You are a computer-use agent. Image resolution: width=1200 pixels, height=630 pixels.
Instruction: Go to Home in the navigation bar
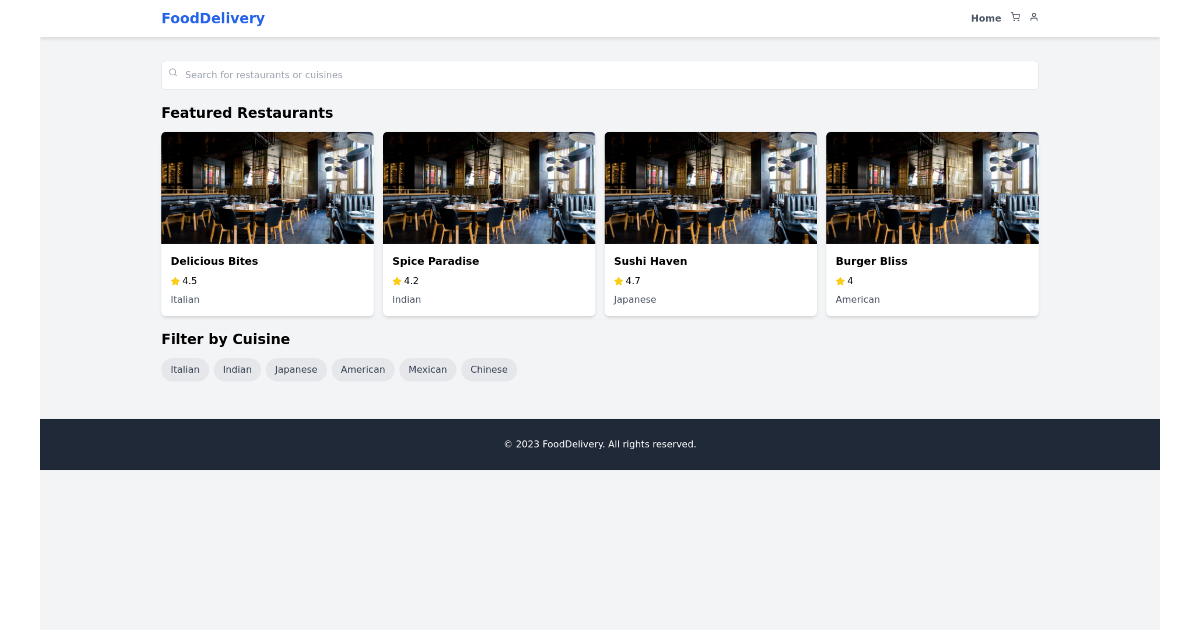(x=986, y=18)
